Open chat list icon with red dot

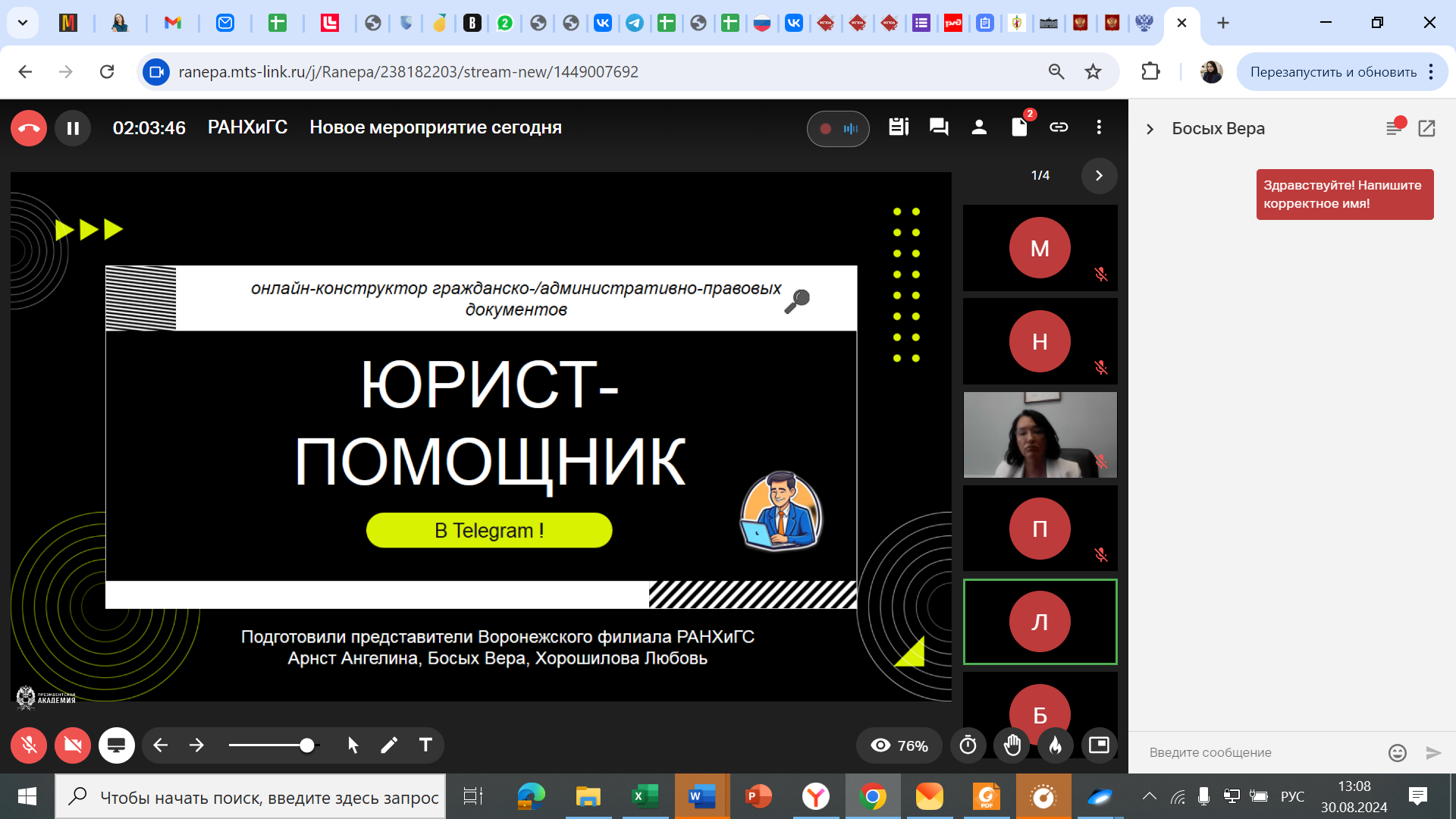[1395, 128]
